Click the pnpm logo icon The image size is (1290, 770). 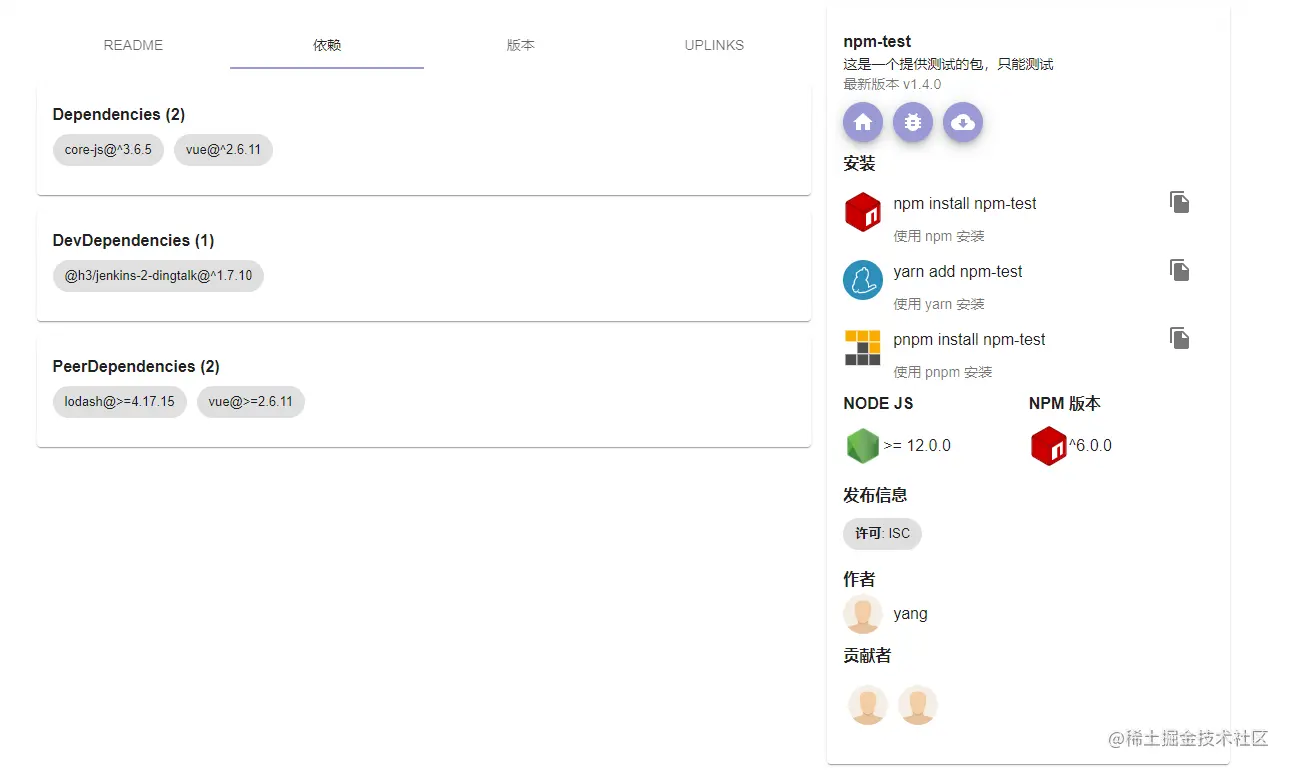click(x=862, y=347)
